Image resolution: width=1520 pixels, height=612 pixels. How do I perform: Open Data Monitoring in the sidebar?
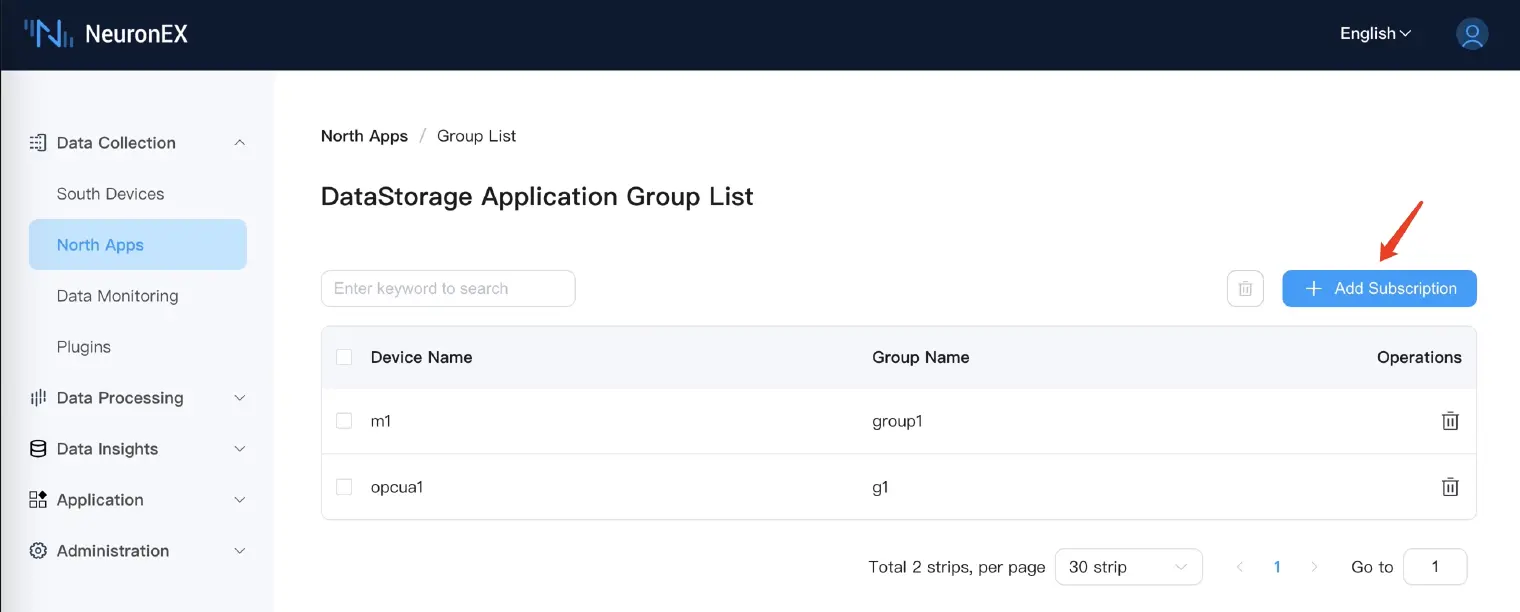click(x=117, y=296)
